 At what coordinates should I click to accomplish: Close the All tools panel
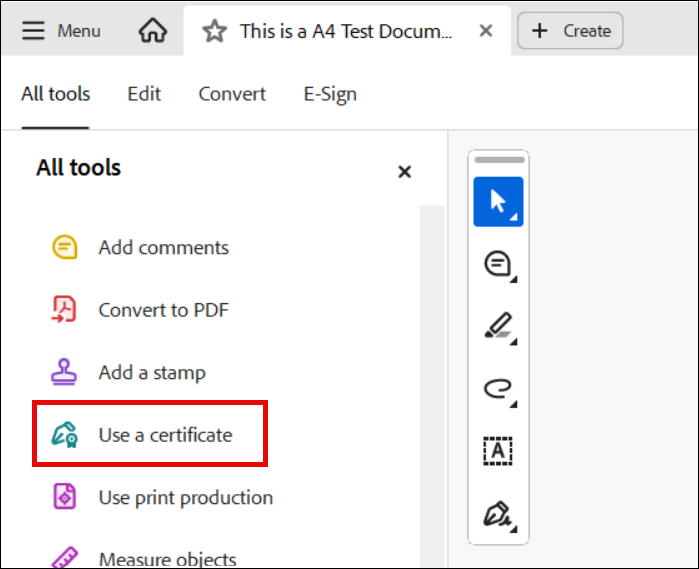coord(404,172)
